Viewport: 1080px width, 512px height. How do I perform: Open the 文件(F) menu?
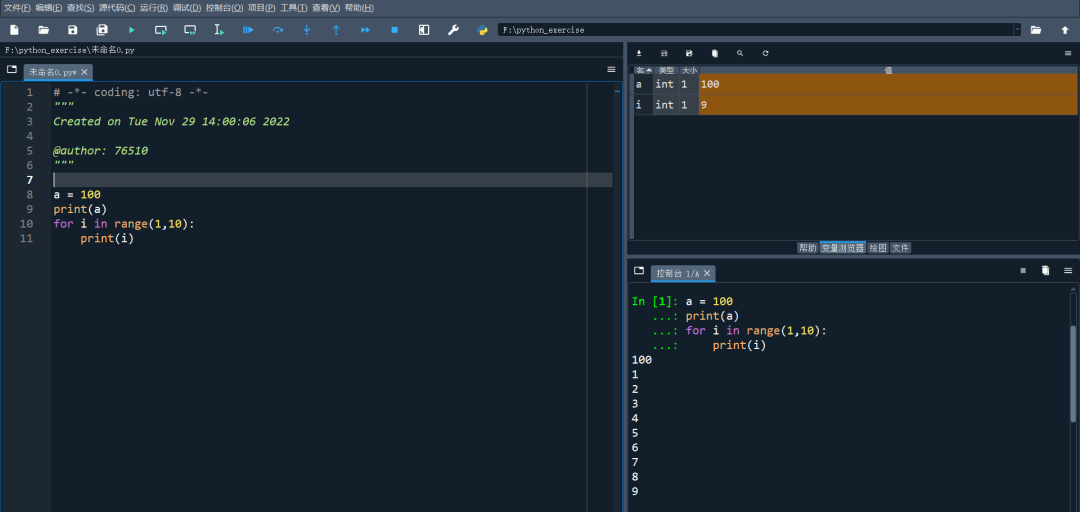[x=17, y=8]
